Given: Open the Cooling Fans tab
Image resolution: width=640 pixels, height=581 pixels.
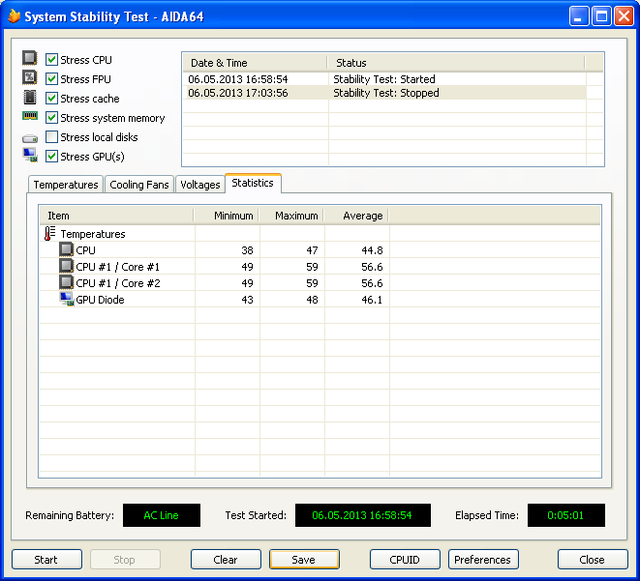Looking at the screenshot, I should [139, 185].
